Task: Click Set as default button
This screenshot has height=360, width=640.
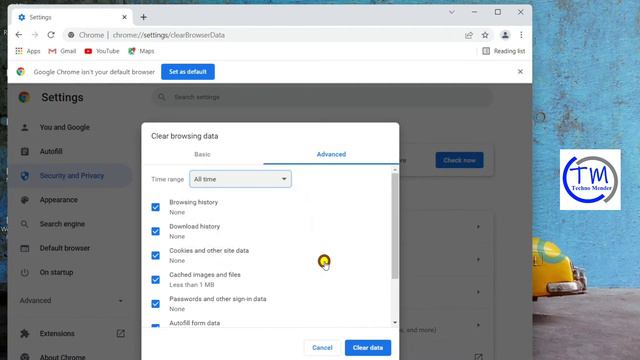Action: 188,72
